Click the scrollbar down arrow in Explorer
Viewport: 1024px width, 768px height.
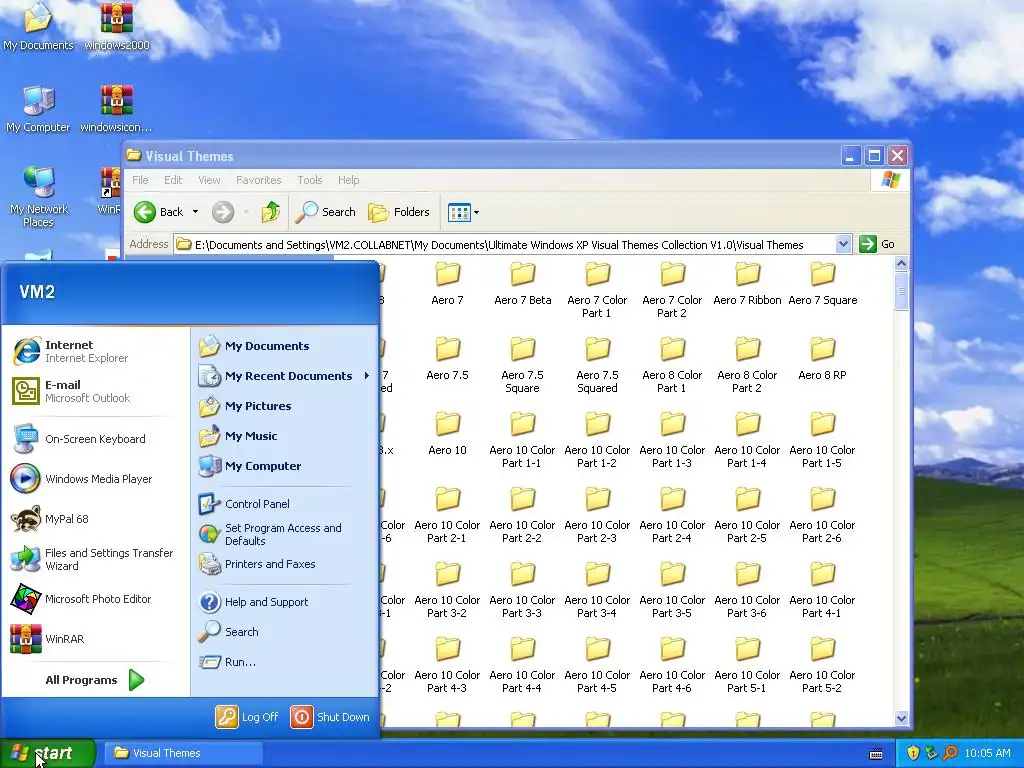click(901, 718)
